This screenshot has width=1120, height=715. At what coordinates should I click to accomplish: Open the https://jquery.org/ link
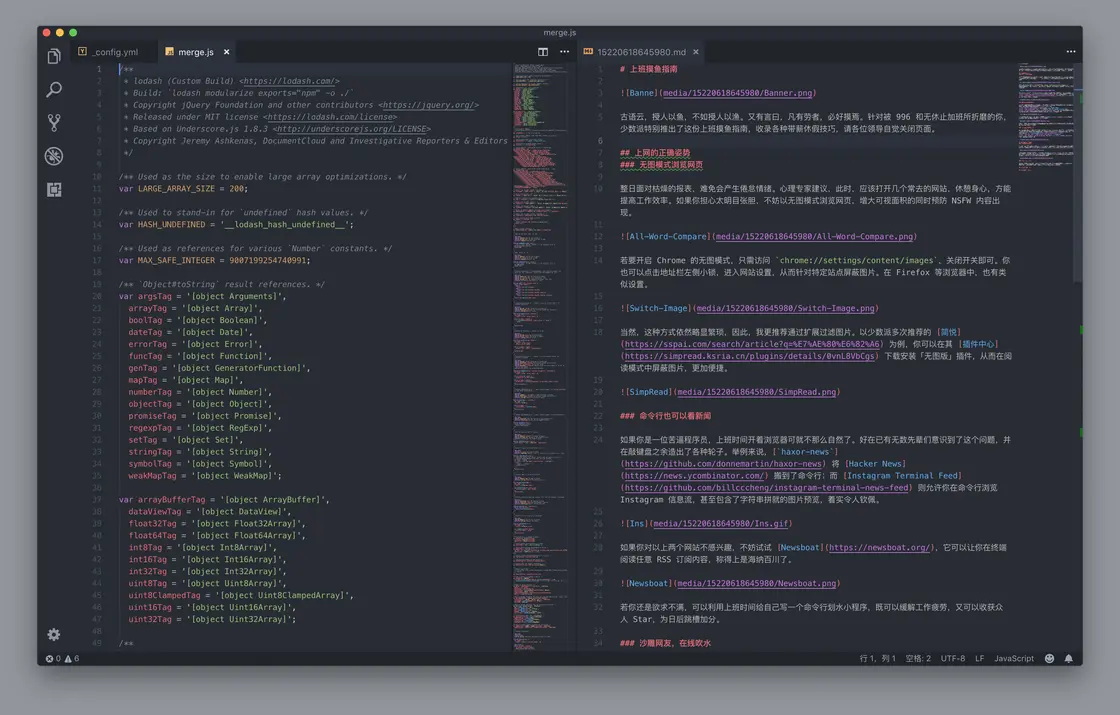tap(428, 105)
